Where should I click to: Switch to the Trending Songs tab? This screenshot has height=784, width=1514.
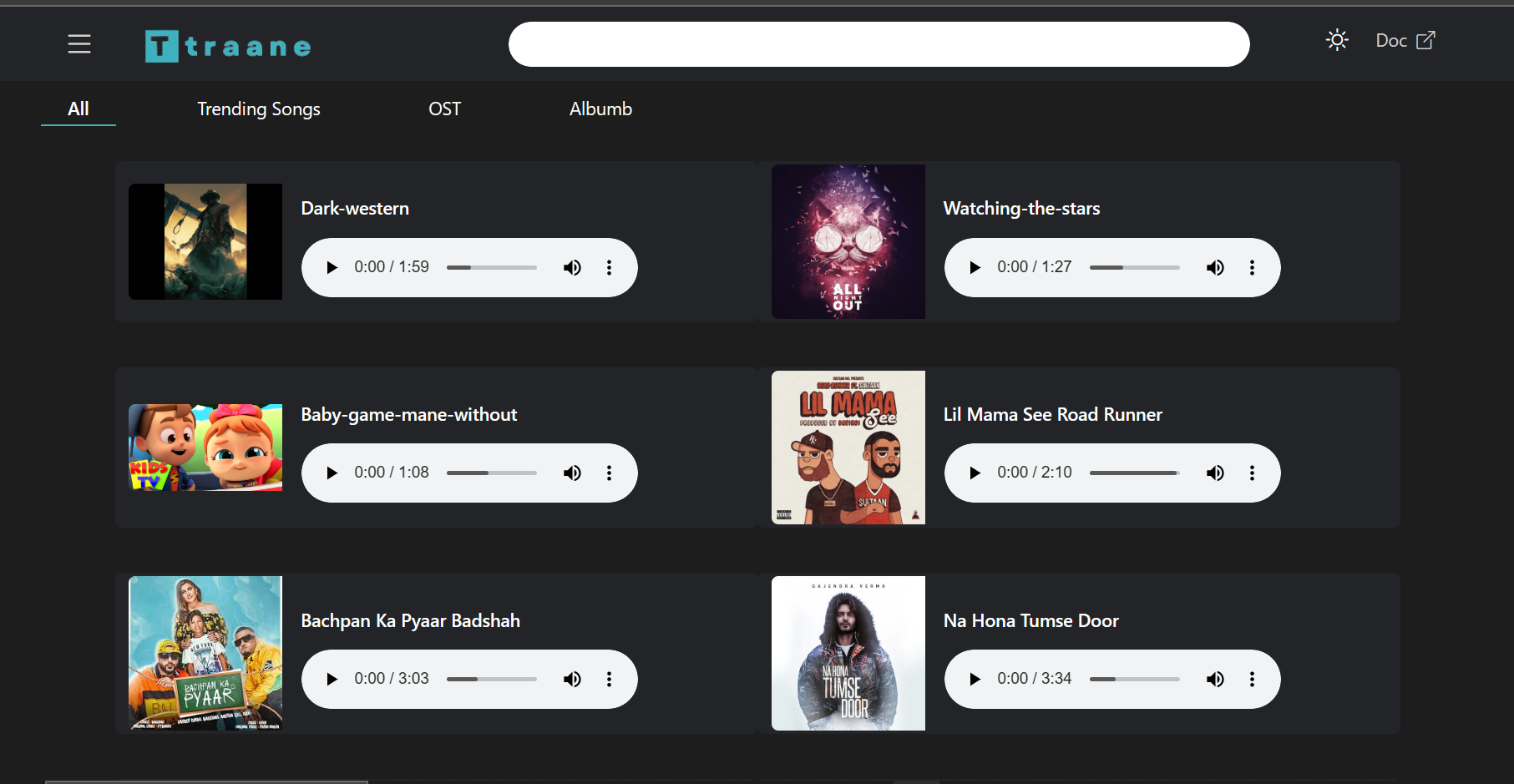click(258, 109)
